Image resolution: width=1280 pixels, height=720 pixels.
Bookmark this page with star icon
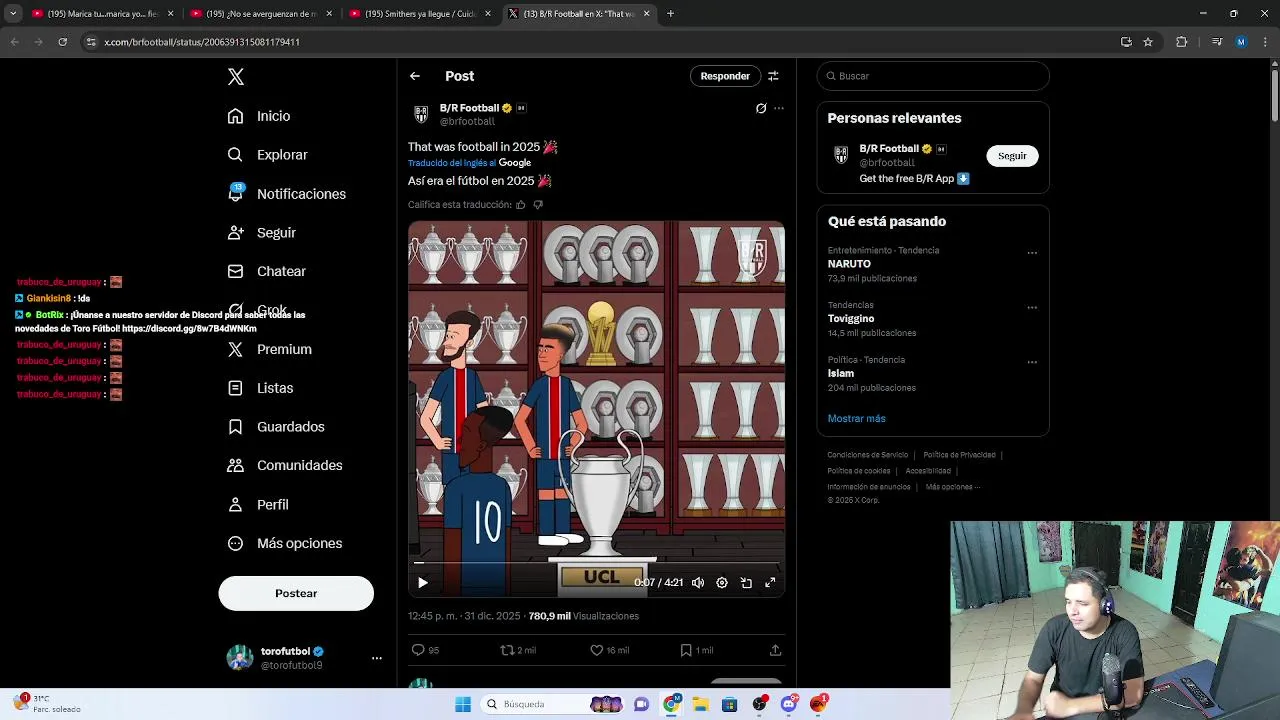point(1148,42)
